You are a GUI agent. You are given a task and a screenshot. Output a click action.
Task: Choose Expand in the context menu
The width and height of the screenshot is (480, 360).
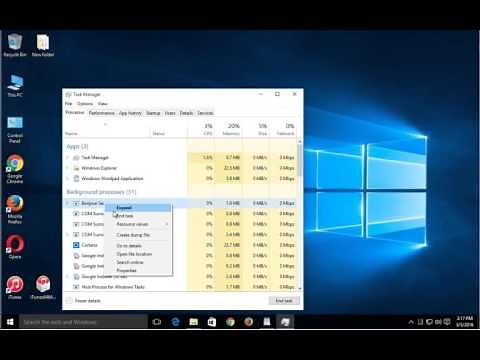pos(139,208)
